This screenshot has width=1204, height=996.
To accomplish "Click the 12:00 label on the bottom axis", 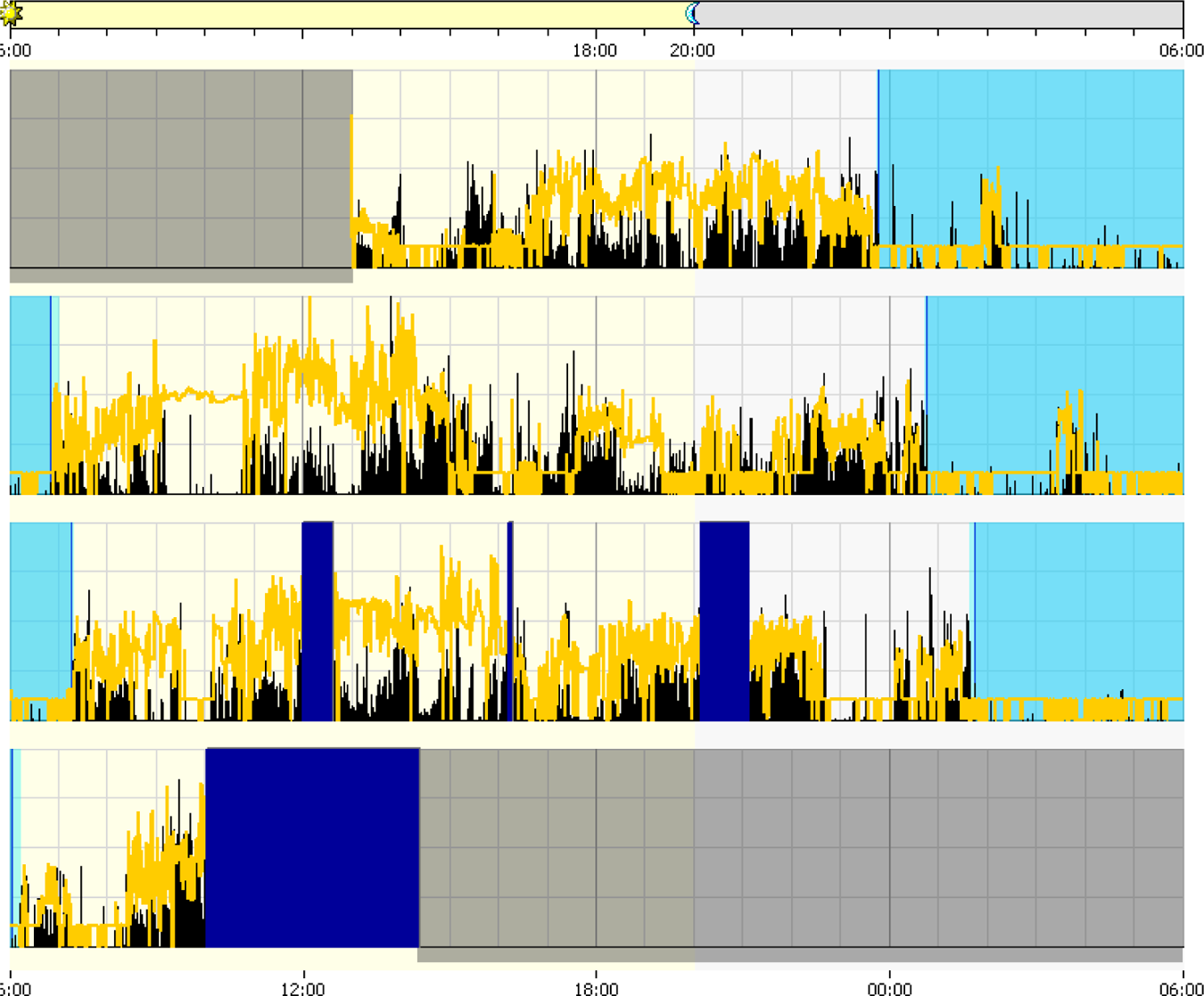I will click(303, 988).
